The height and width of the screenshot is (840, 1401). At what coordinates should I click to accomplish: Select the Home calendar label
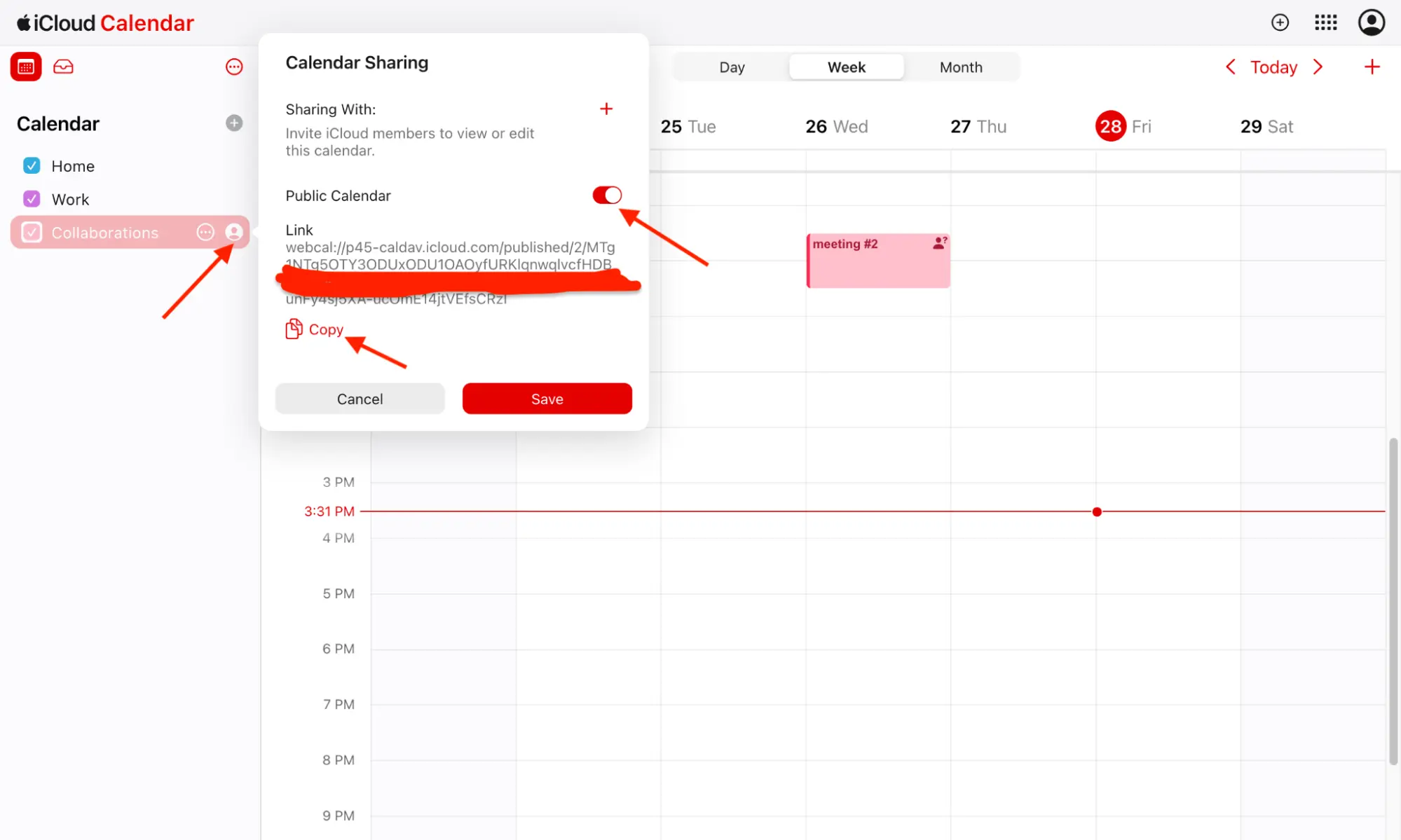[73, 166]
